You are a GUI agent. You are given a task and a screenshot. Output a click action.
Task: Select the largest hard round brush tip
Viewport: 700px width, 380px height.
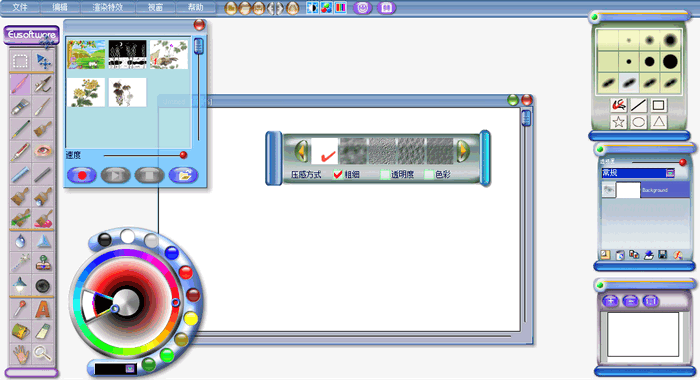click(670, 62)
